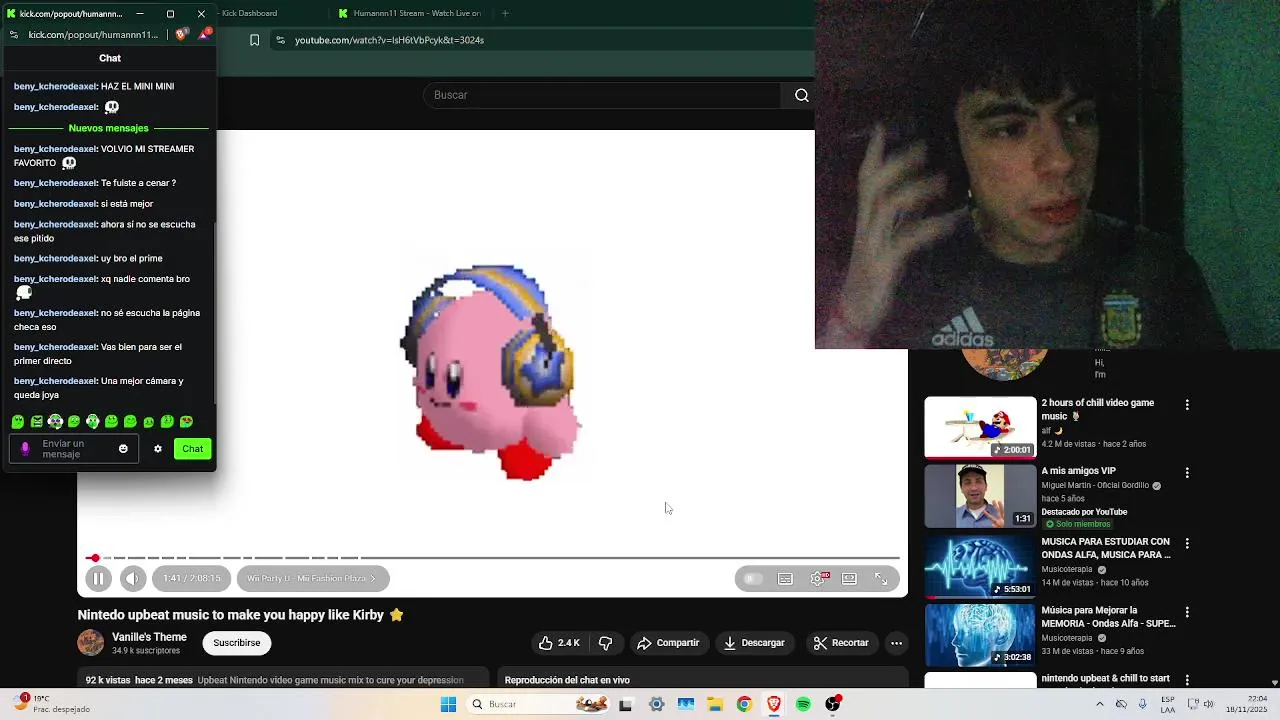Viewport: 1280px width, 720px height.
Task: Open OBS Studio from the taskbar
Action: [833, 704]
